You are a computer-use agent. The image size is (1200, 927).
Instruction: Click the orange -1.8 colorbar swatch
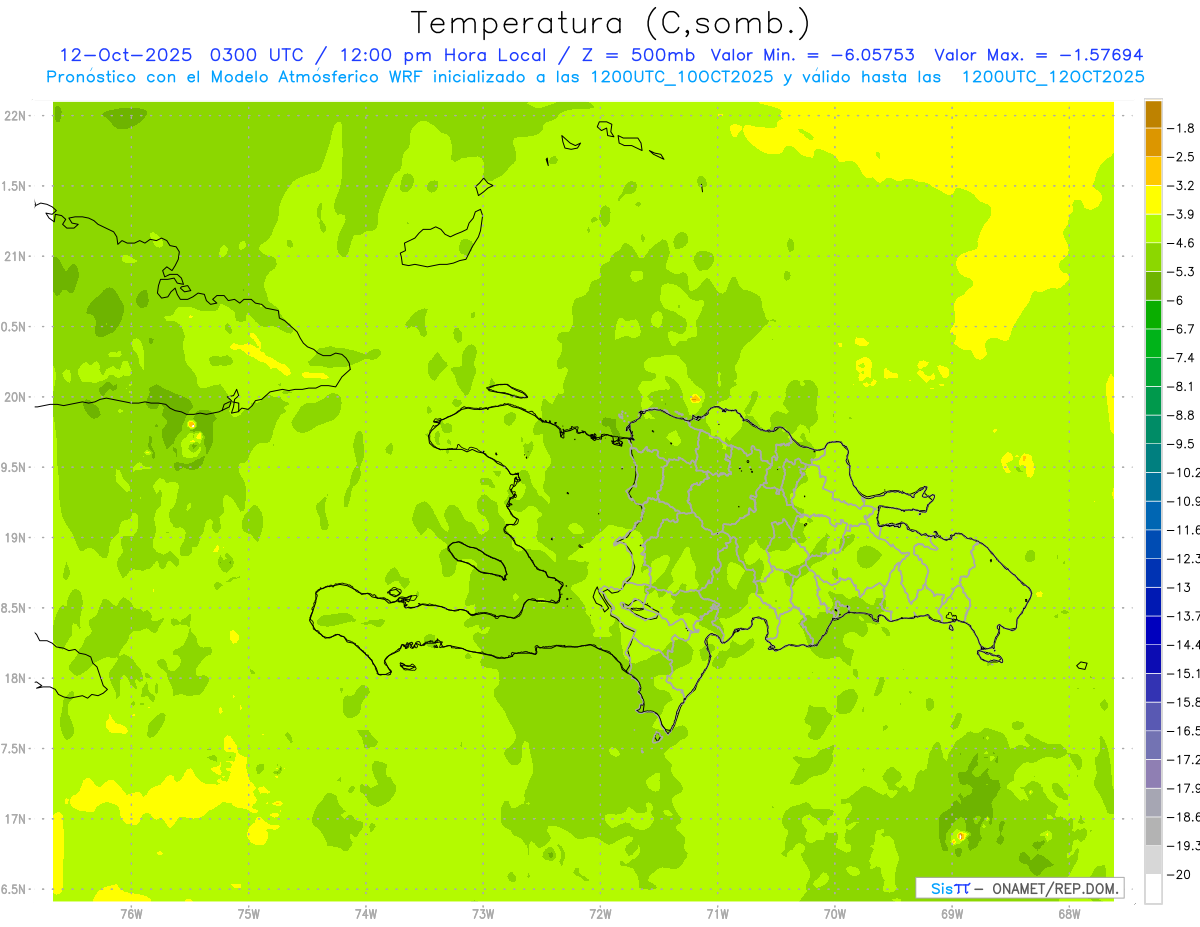pos(1153,114)
